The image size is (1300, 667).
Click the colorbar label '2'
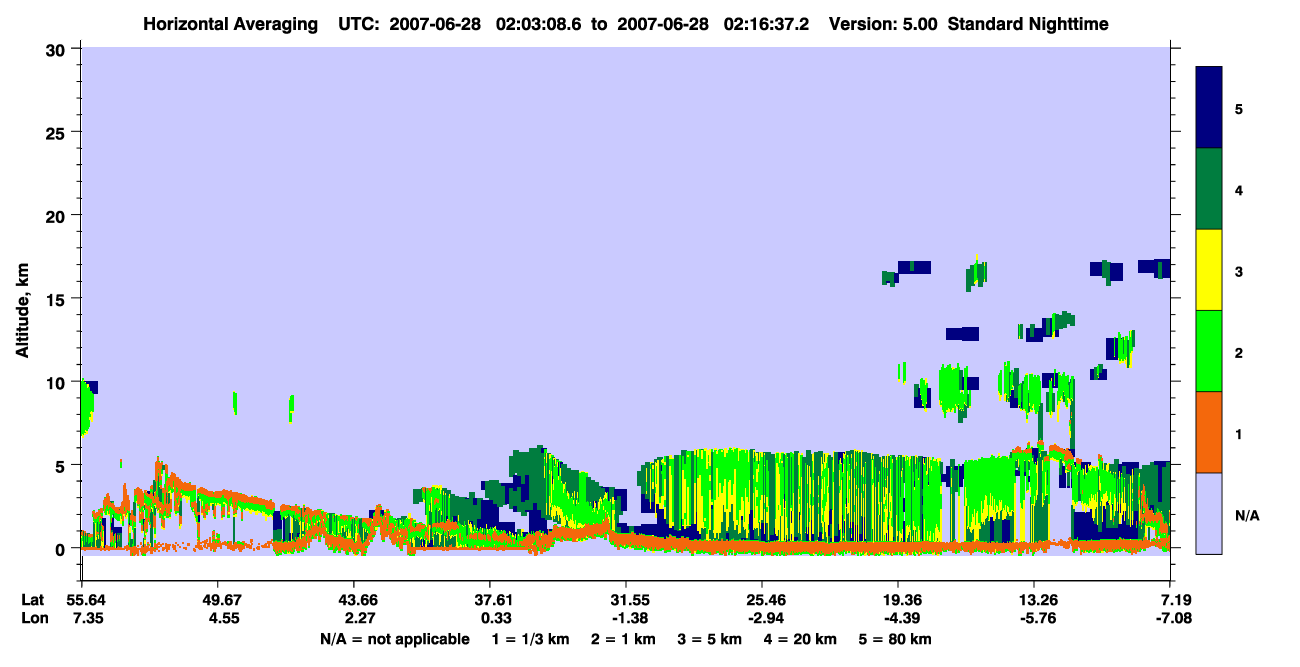[1239, 353]
